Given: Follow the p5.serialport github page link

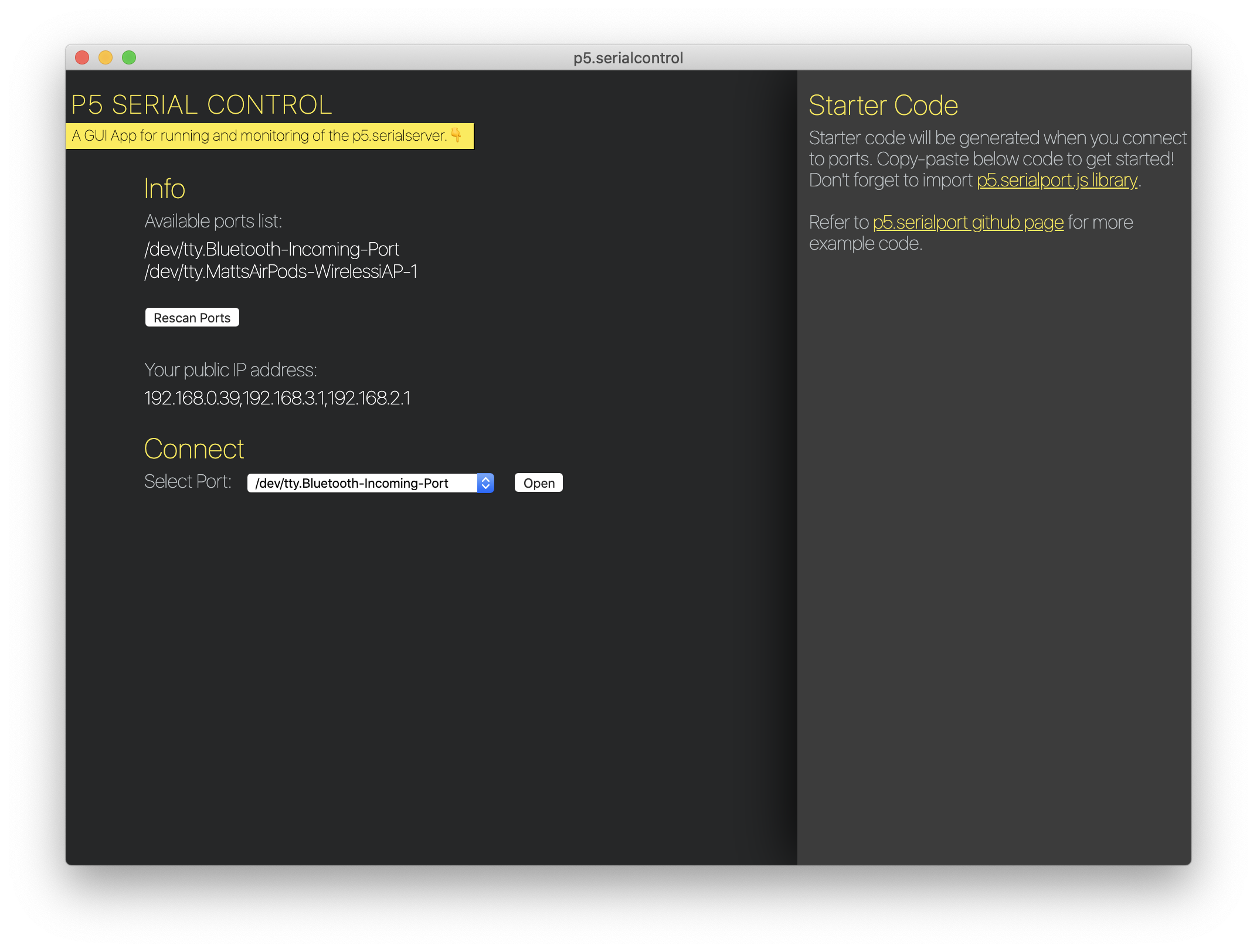Looking at the screenshot, I should click(968, 222).
